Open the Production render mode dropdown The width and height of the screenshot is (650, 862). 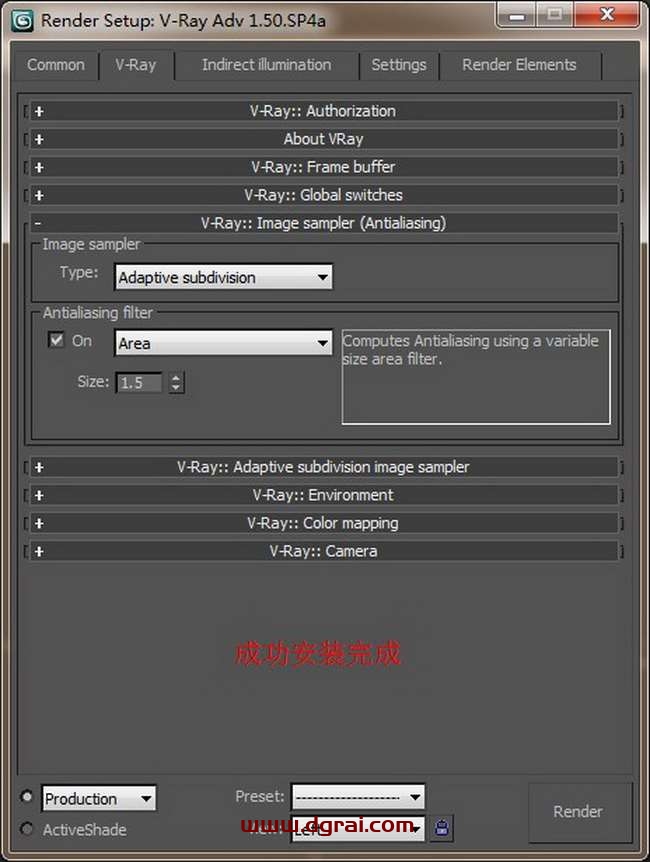(99, 798)
